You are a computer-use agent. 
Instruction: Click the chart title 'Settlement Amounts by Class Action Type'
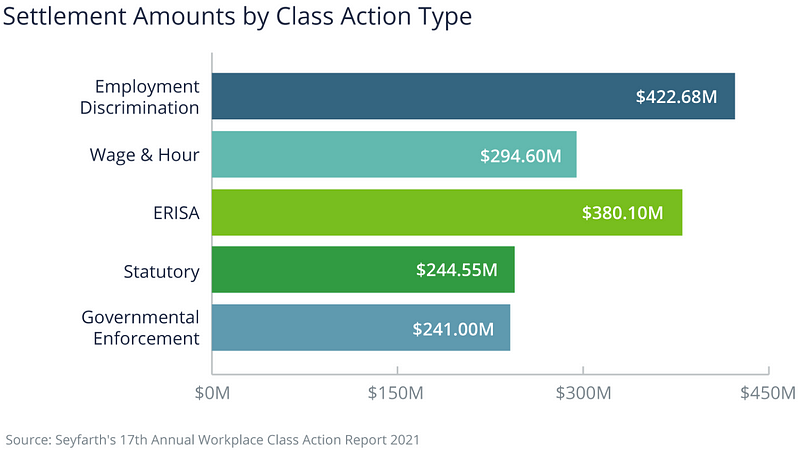point(238,18)
